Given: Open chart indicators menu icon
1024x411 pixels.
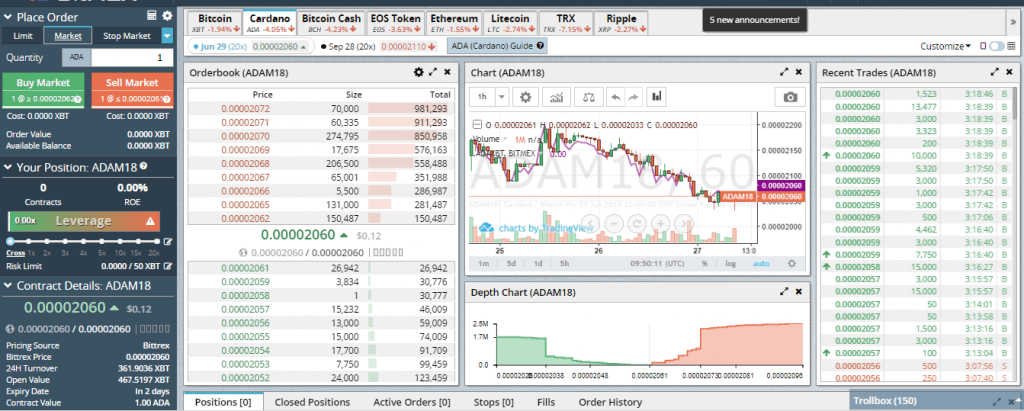Looking at the screenshot, I should (x=557, y=97).
